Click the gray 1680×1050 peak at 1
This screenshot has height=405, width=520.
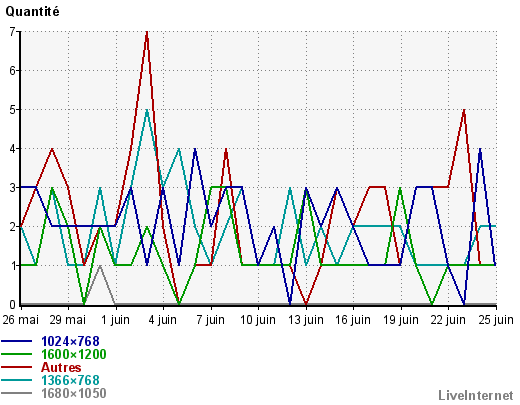pos(99,266)
